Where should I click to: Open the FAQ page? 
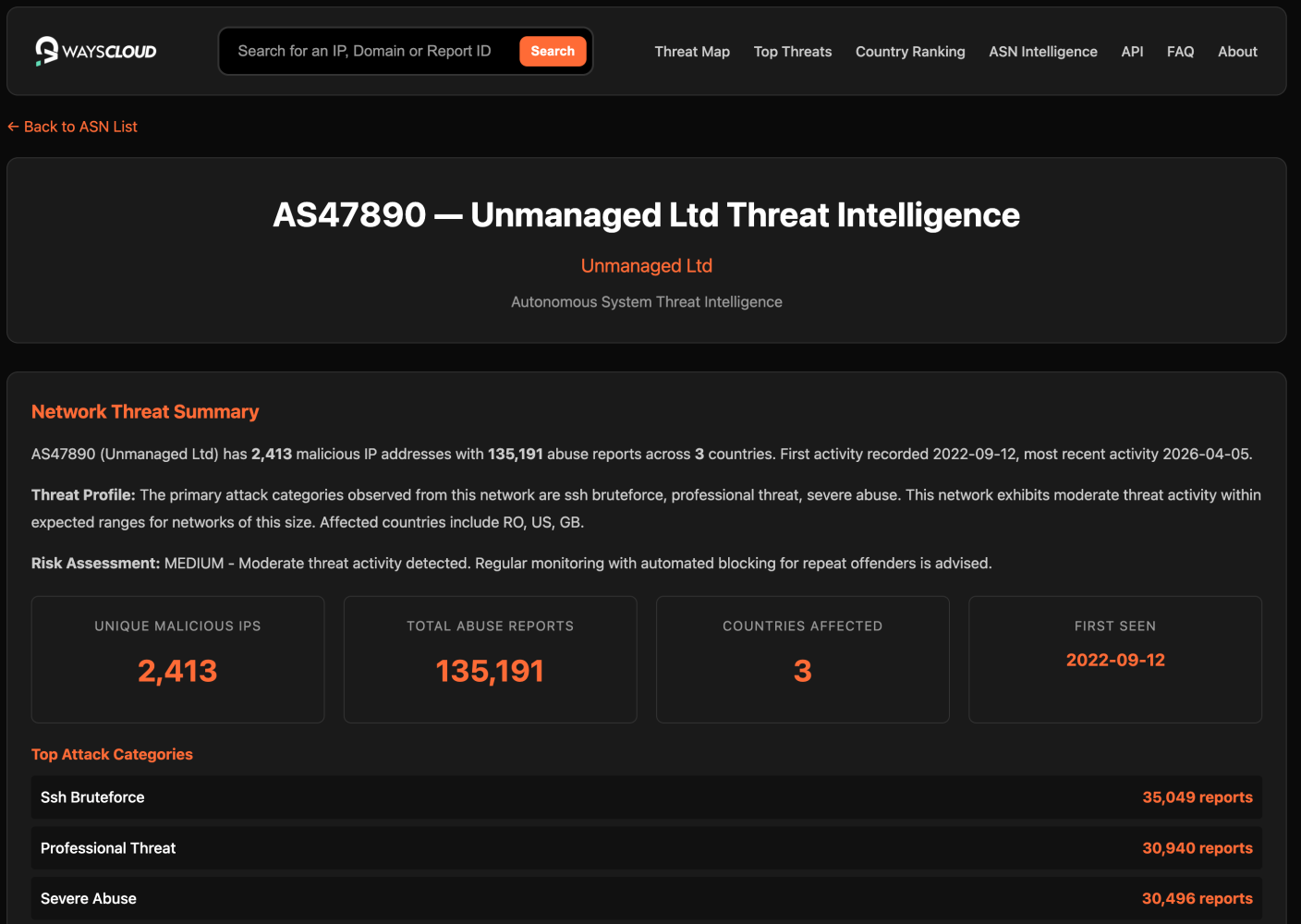pyautogui.click(x=1180, y=52)
